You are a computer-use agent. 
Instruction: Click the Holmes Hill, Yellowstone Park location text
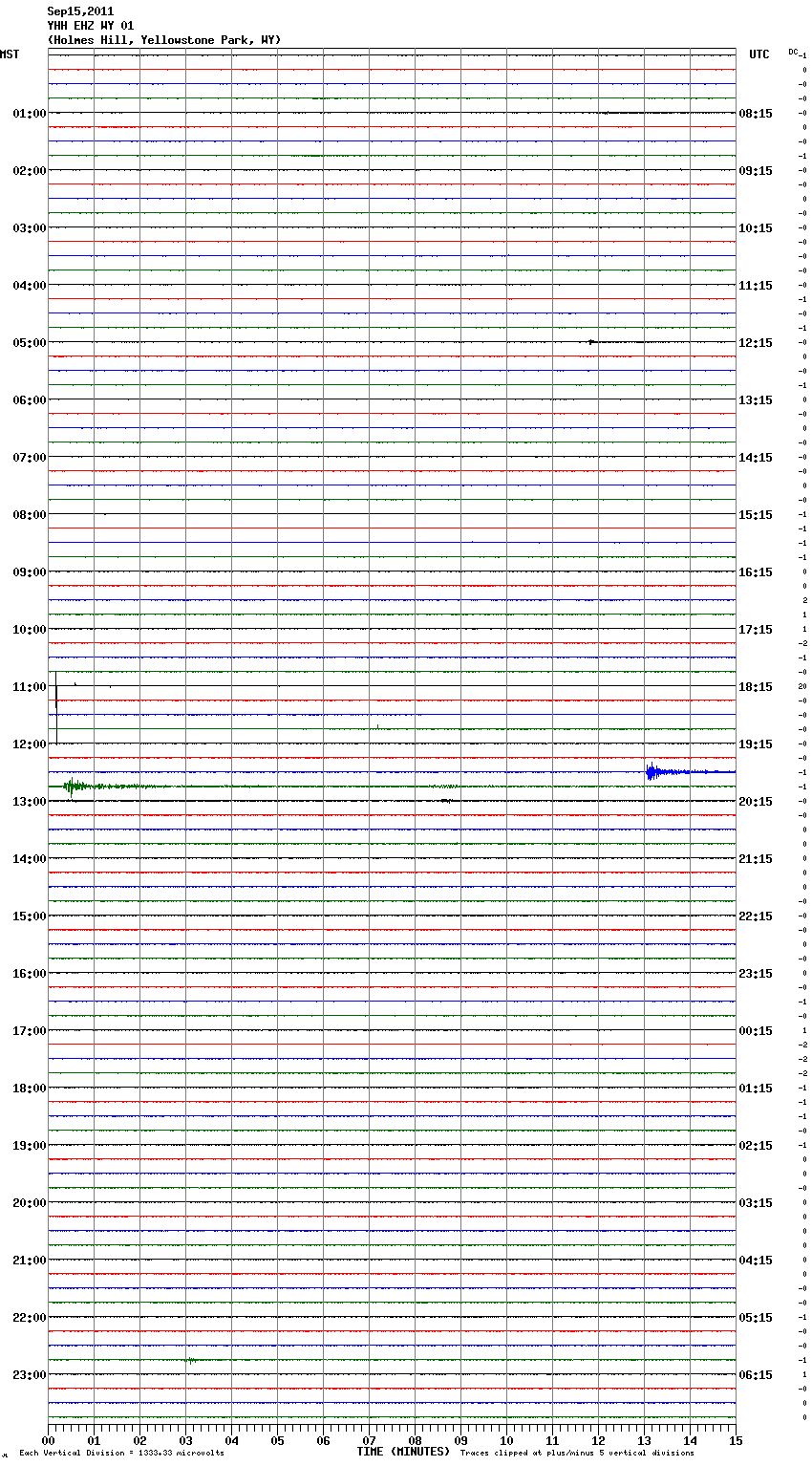tap(163, 40)
